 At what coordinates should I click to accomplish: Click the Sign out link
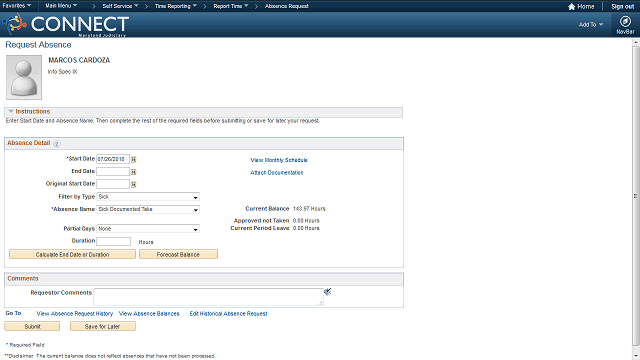pos(622,7)
